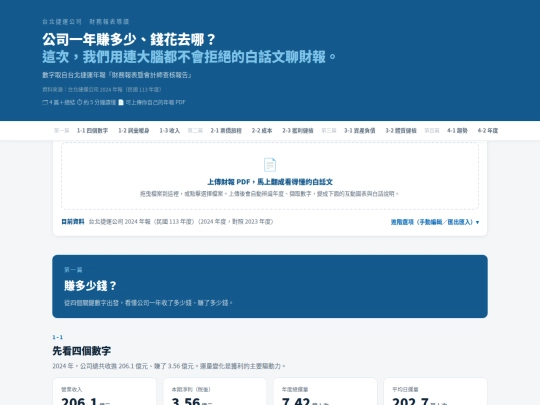Open nav section 2-1

pyautogui.click(x=226, y=131)
